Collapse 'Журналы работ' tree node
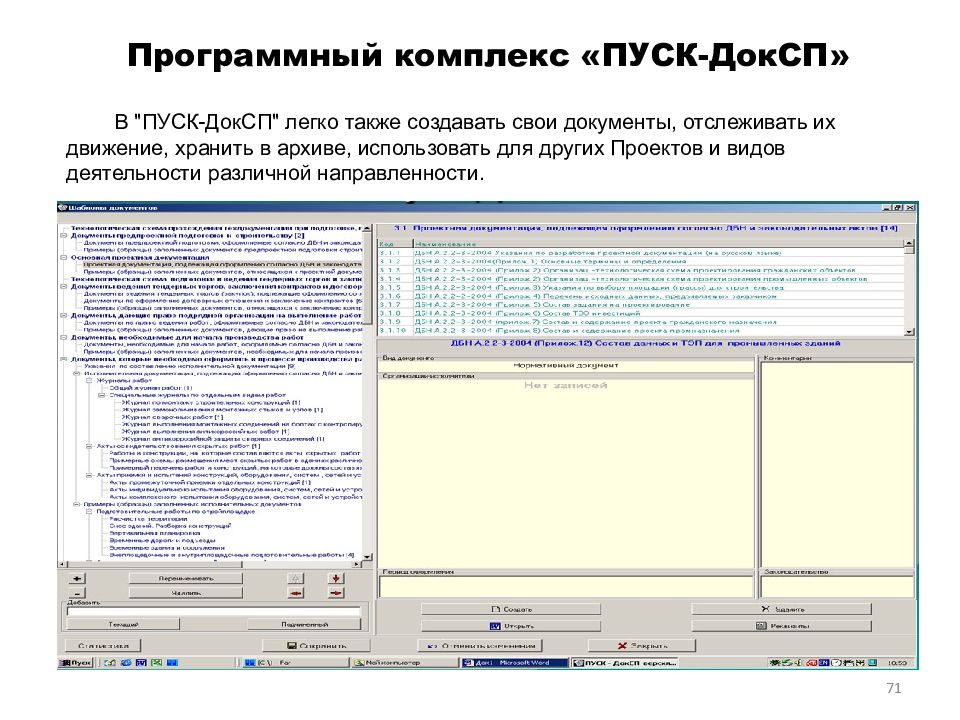The width and height of the screenshot is (960, 720). coord(89,380)
